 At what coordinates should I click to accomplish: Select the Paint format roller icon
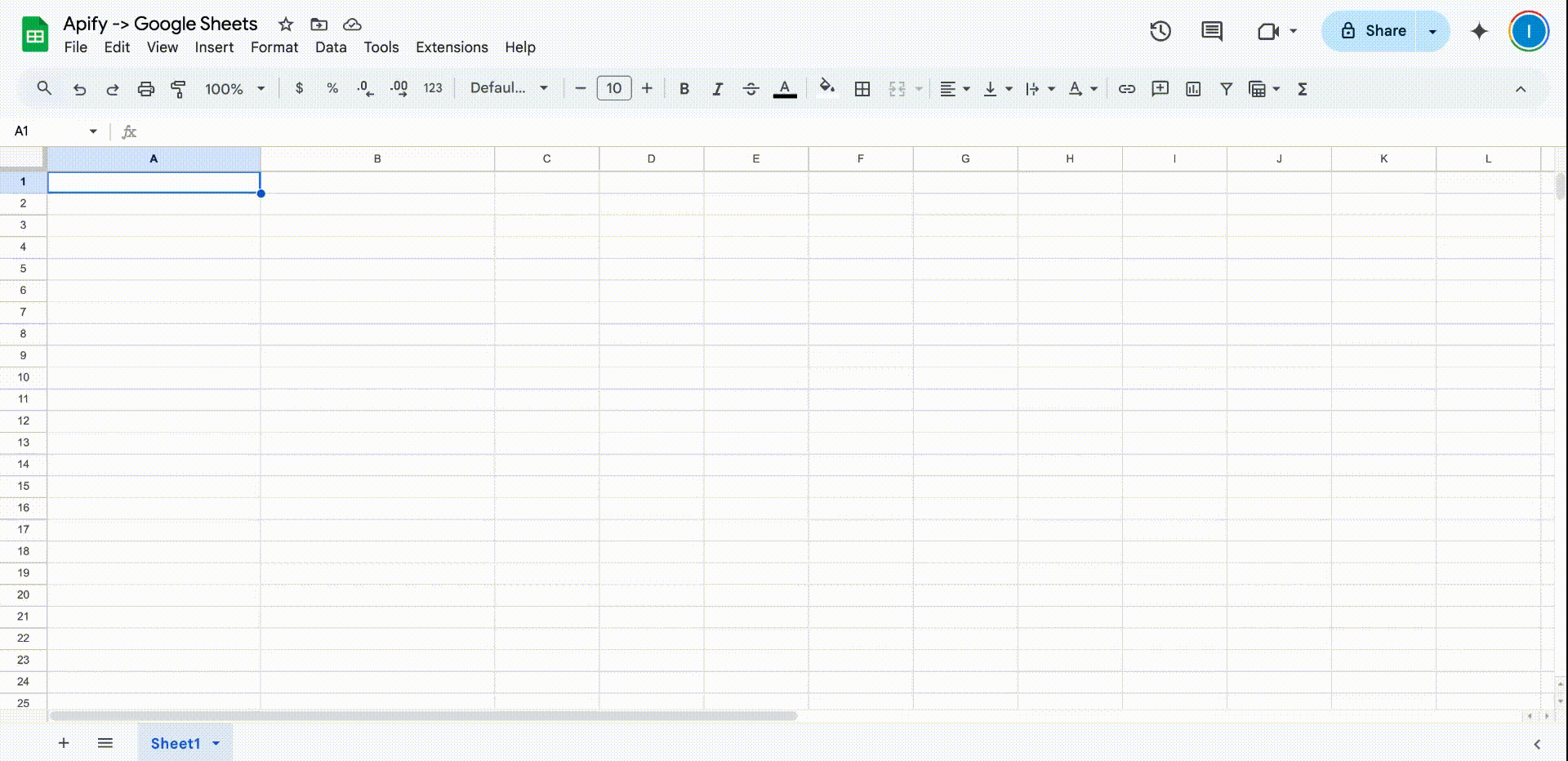pyautogui.click(x=178, y=89)
